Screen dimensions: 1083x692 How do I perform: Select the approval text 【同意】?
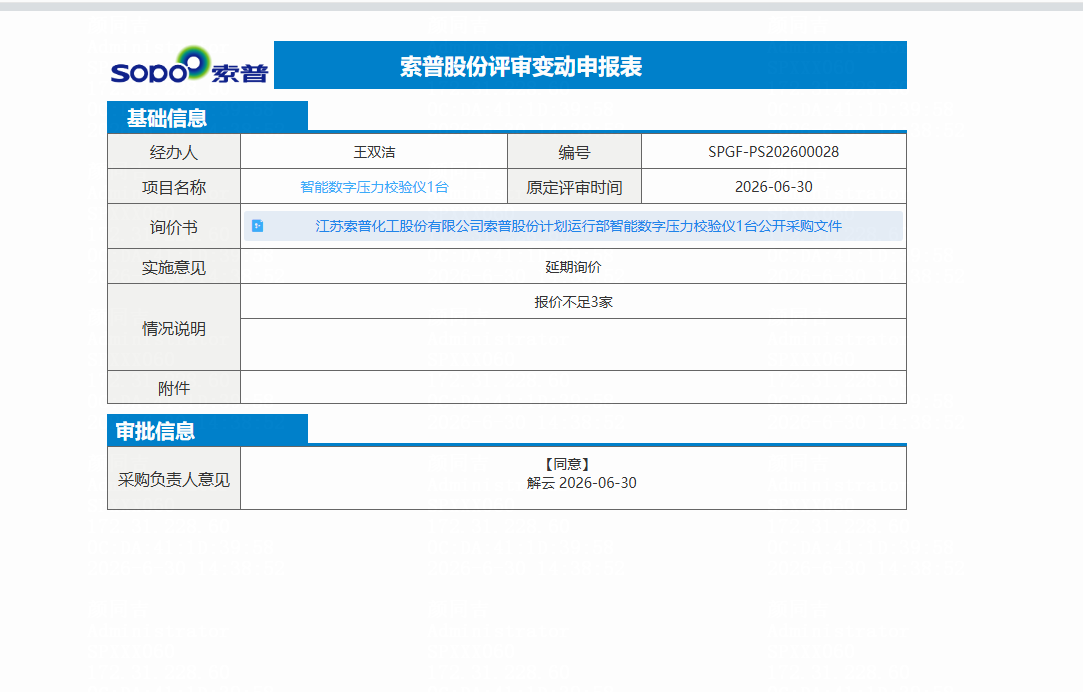(568, 464)
